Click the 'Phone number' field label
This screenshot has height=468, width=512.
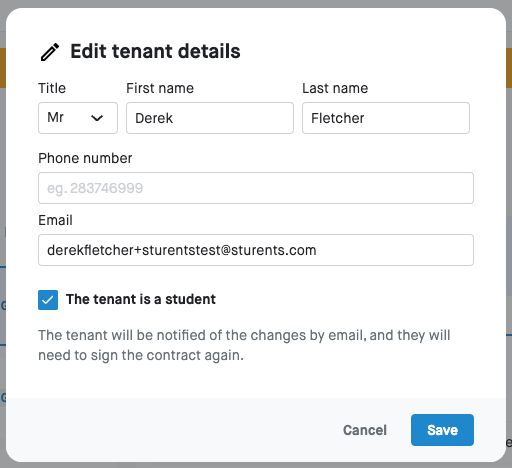point(85,158)
